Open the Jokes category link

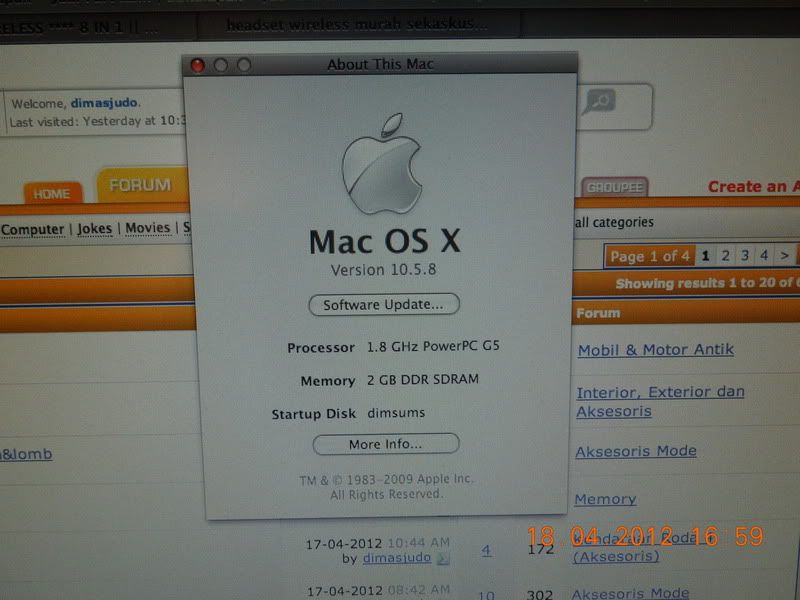[94, 228]
